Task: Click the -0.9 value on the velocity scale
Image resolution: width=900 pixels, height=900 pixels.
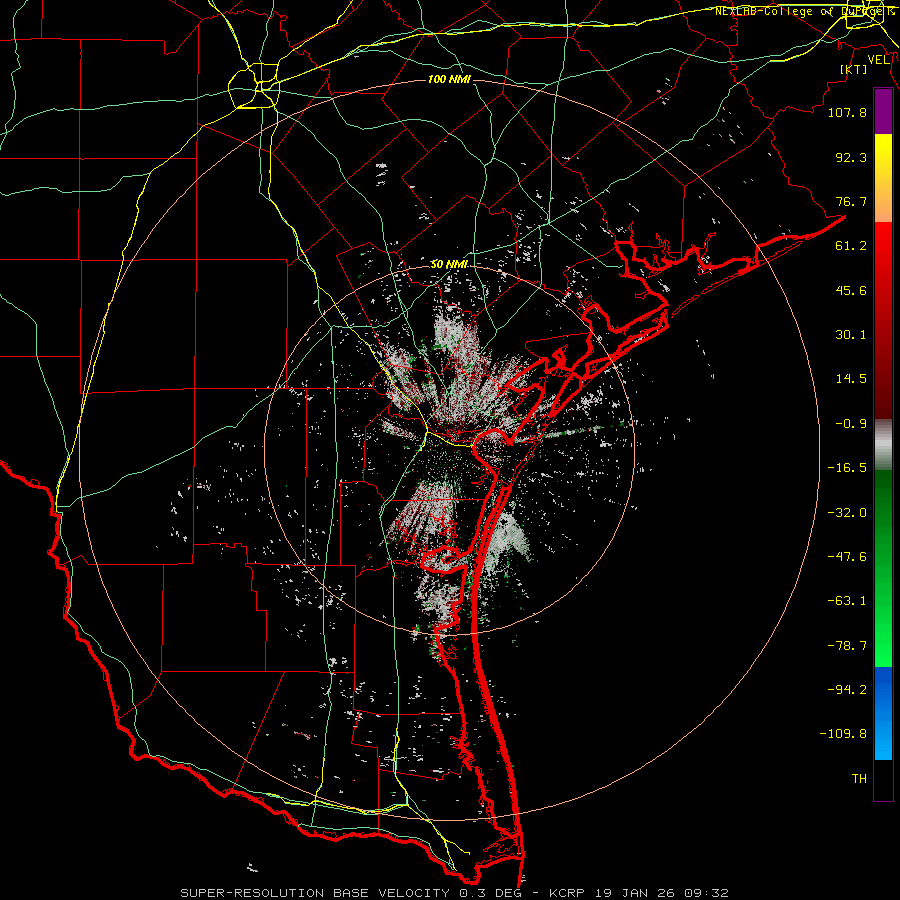Action: click(x=851, y=424)
